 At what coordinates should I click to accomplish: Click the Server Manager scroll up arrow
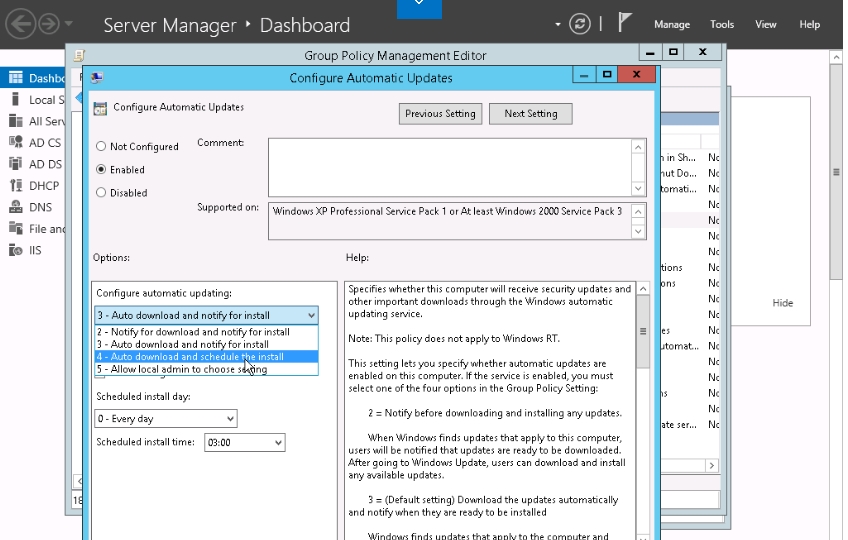tap(836, 57)
